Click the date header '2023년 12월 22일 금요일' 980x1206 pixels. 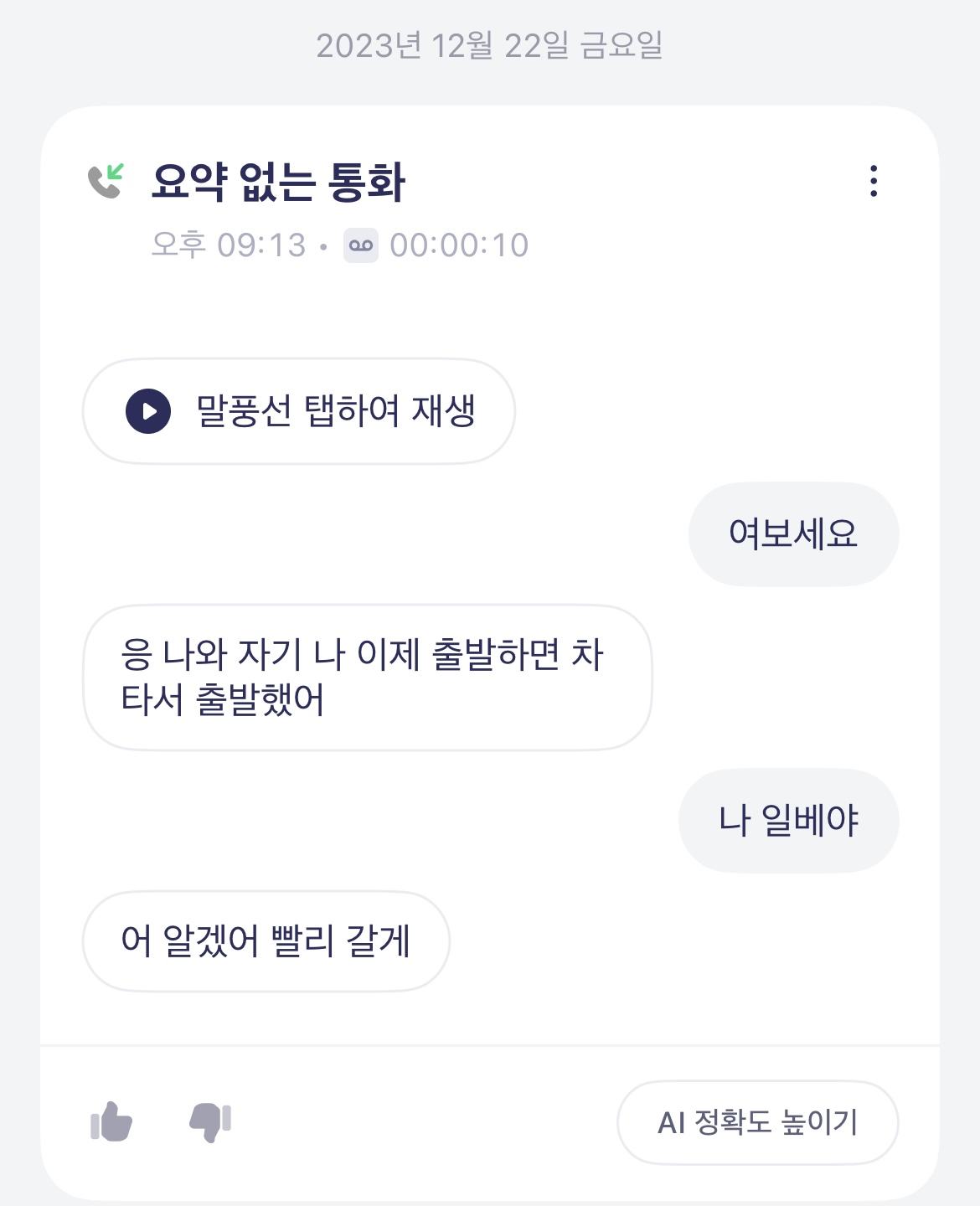[489, 45]
